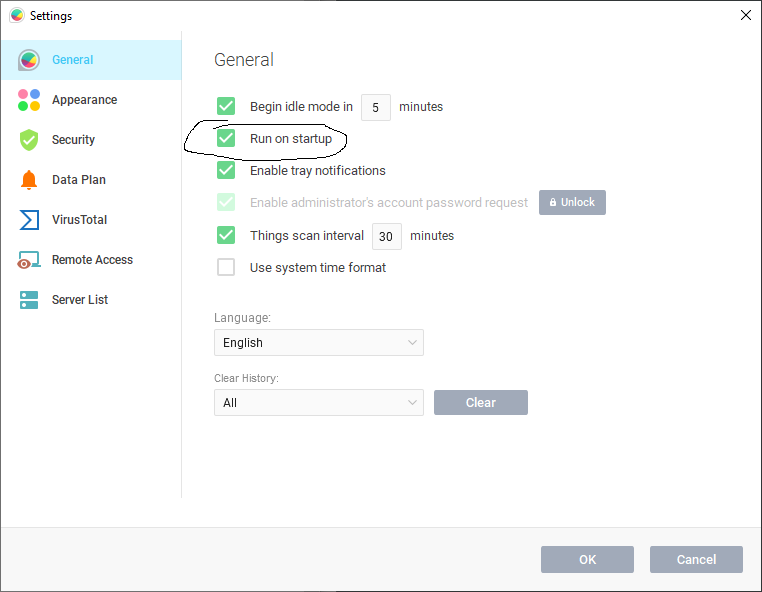Screen dimensions: 762x592
Task: Disable Begin idle mode checkbox
Action: point(226,106)
